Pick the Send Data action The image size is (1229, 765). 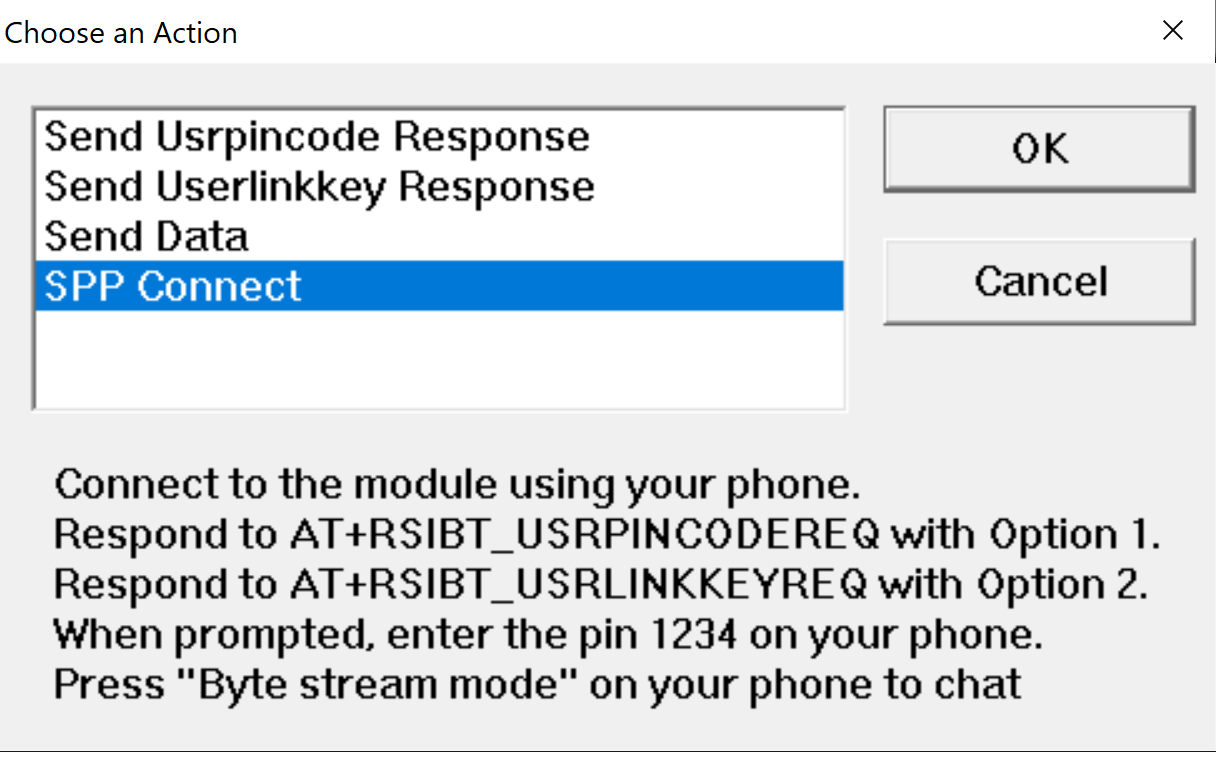click(146, 237)
